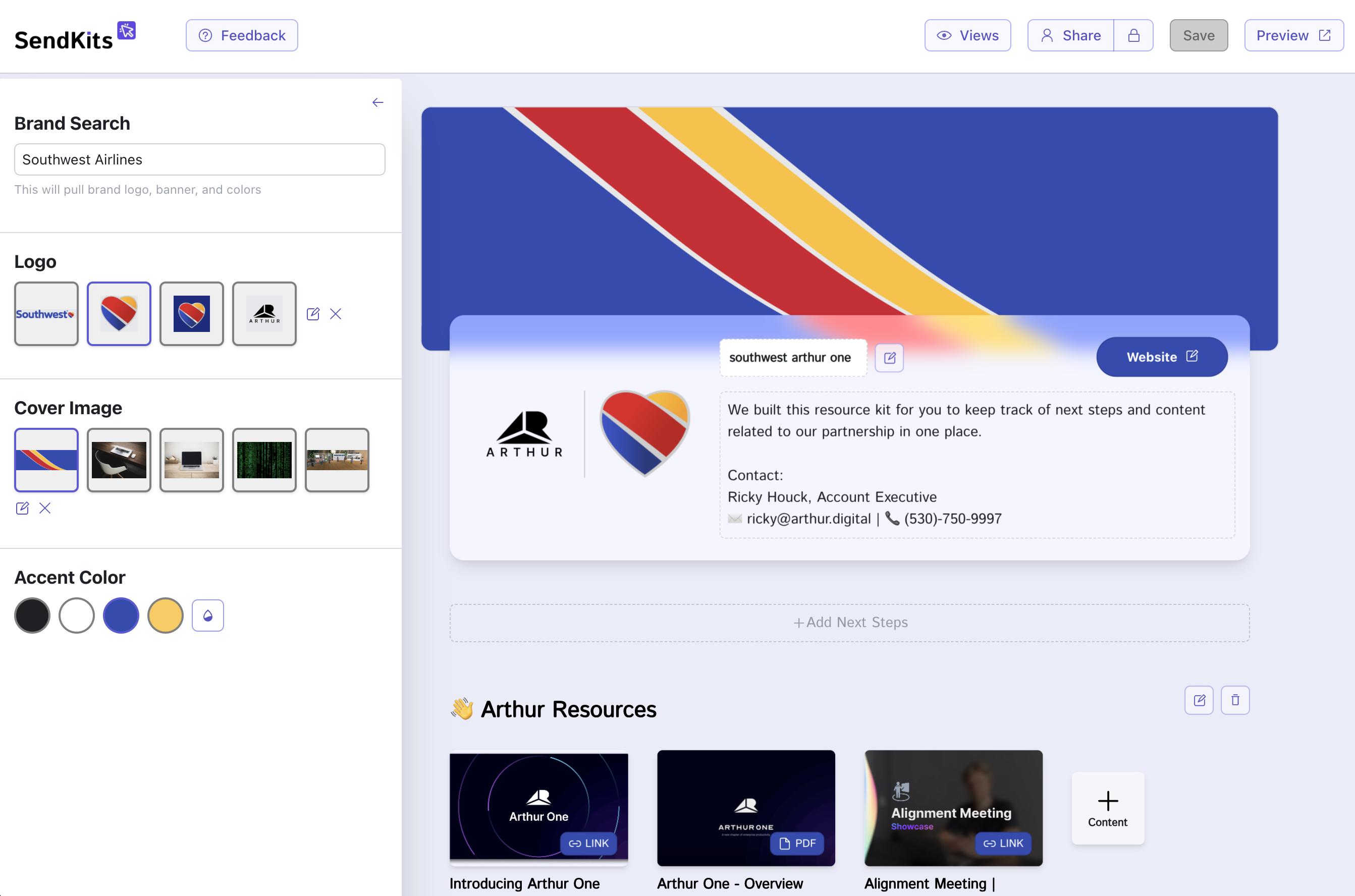
Task: Select the heart on blue square logo
Action: (x=191, y=314)
